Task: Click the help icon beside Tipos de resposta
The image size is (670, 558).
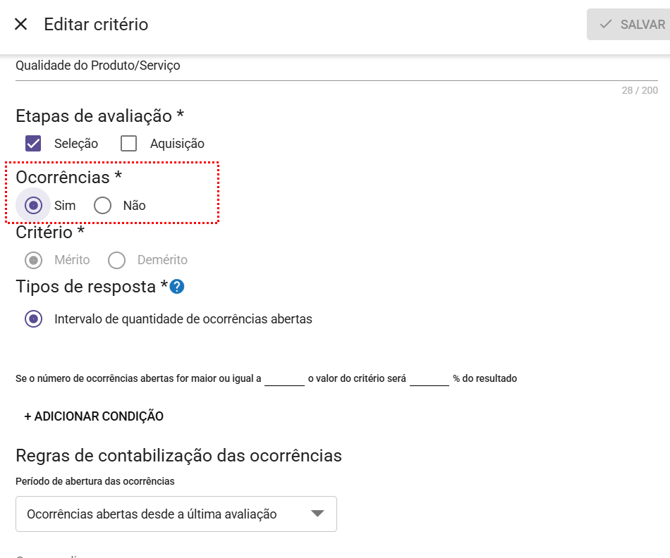Action: (x=177, y=287)
